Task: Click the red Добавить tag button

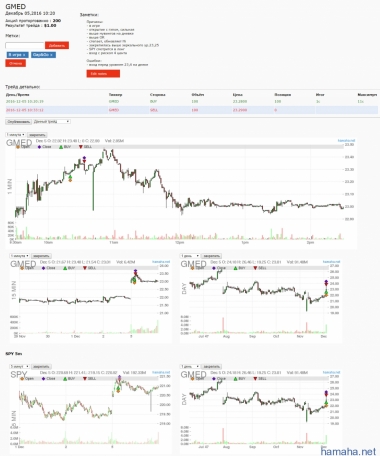Action: 57,45
